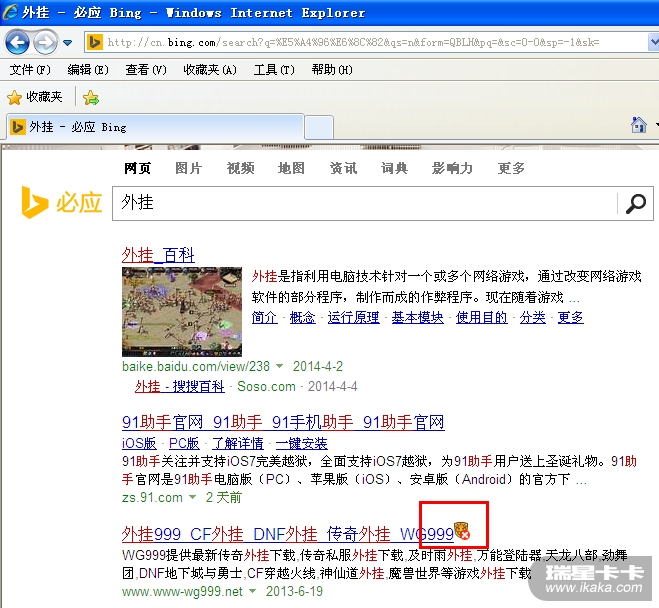Open the 概念 sublink
This screenshot has height=608, width=659.
click(303, 317)
